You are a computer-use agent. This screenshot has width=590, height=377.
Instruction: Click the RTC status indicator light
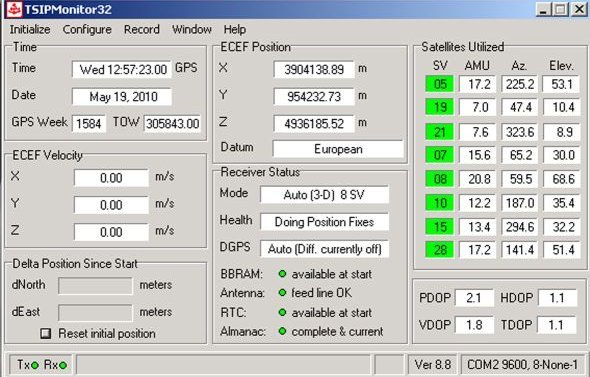tap(282, 312)
